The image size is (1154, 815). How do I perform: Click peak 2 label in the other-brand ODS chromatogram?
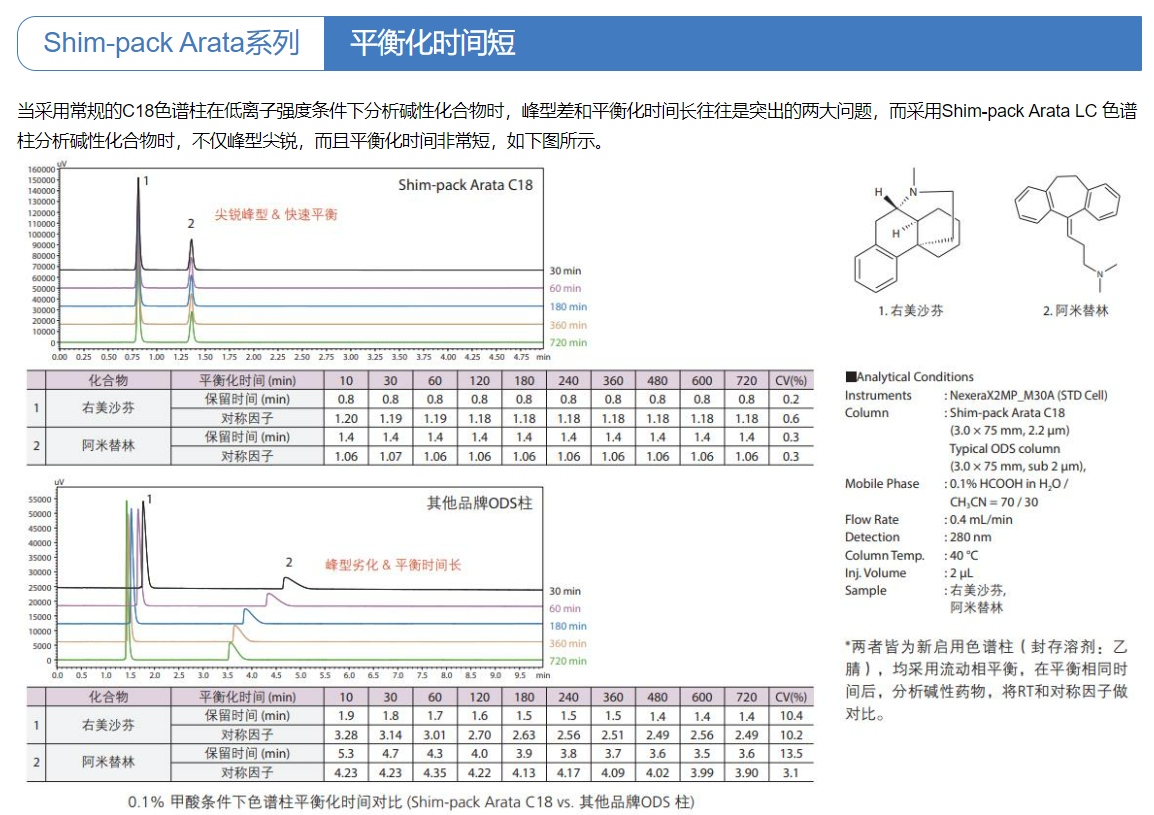point(289,563)
